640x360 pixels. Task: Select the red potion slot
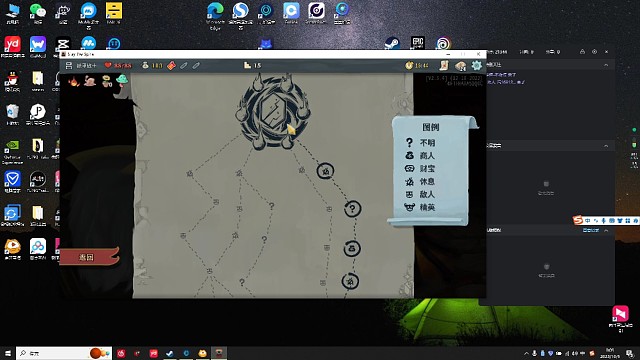pos(171,65)
